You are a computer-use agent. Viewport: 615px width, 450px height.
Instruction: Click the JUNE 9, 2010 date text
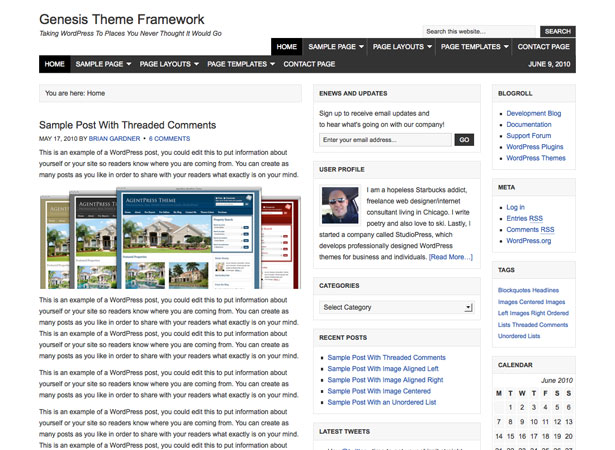[549, 64]
